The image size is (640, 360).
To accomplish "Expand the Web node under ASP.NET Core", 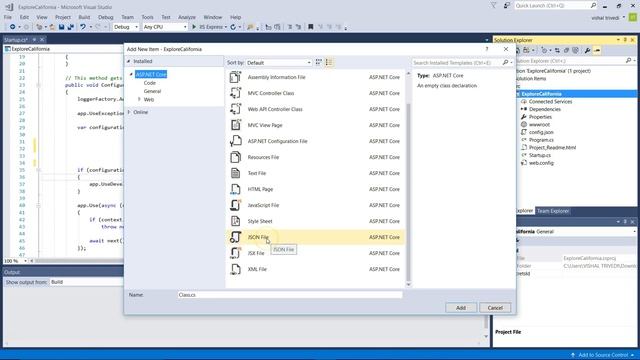I will tap(139, 99).
